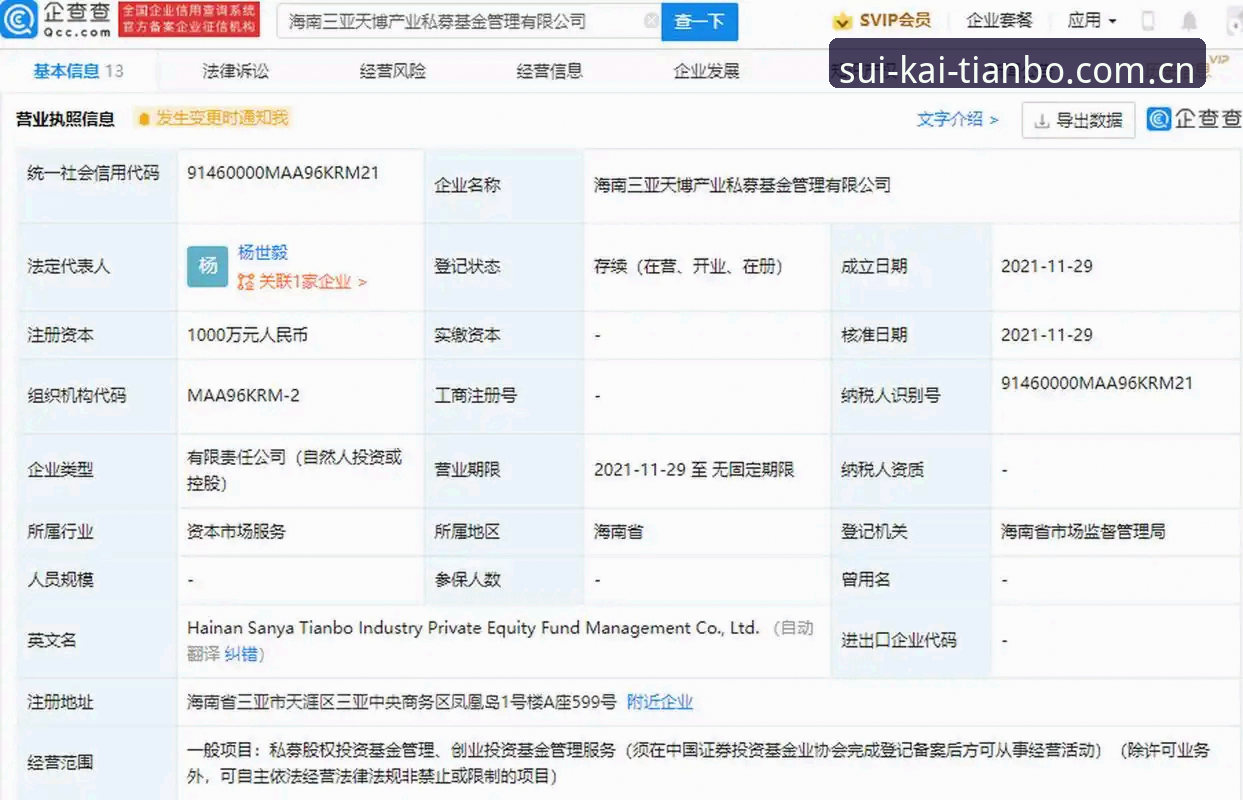Open 附近企业 link after registered address
This screenshot has height=800, width=1243.
coord(660,702)
